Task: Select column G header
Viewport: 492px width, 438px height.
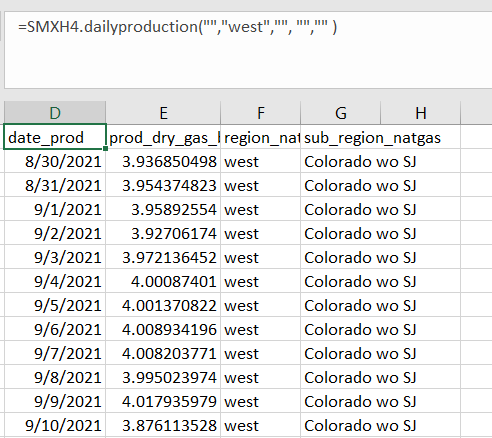Action: tap(340, 113)
